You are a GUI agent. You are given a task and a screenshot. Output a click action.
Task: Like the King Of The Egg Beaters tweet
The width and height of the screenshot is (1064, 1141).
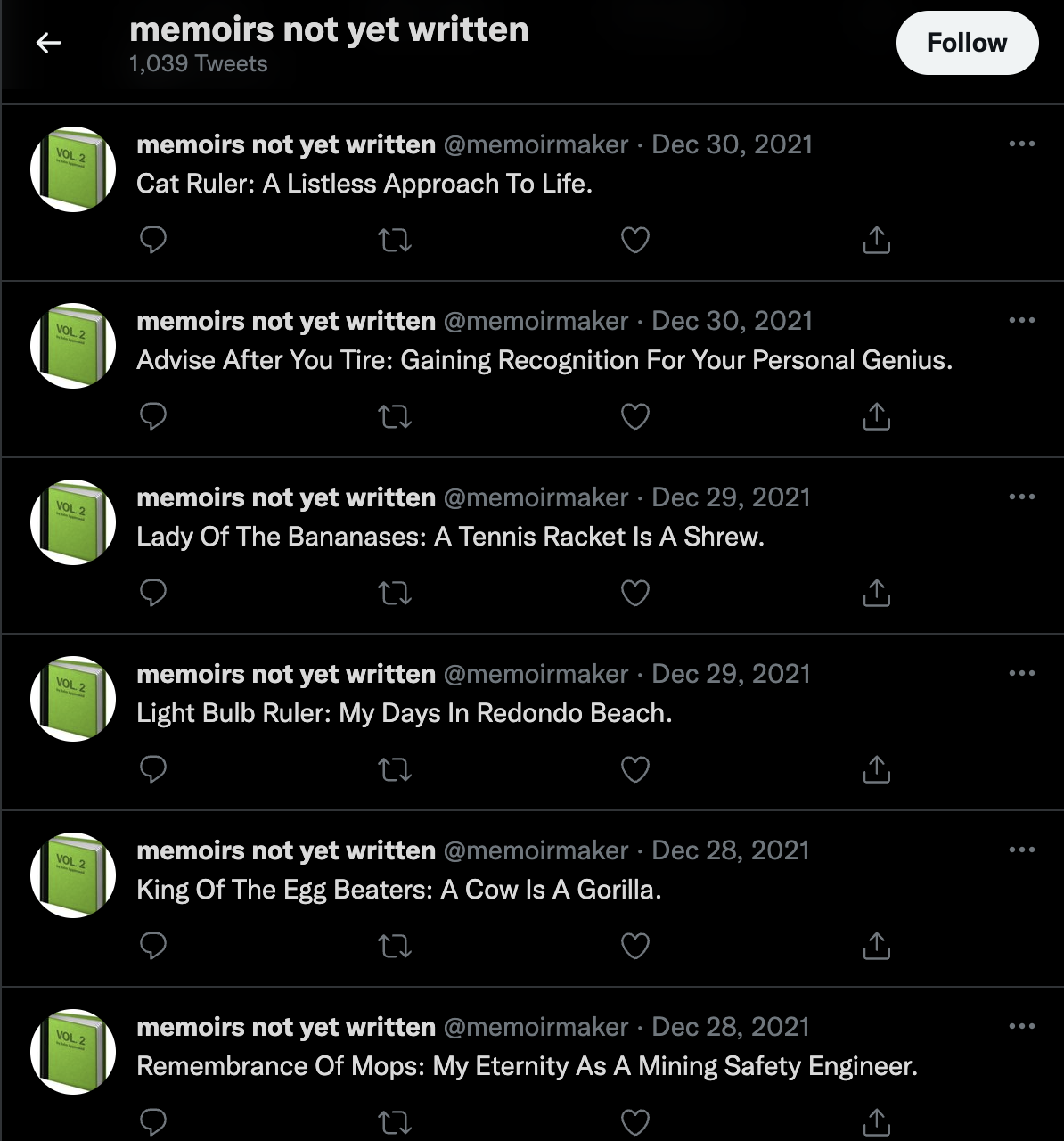pyautogui.click(x=634, y=946)
